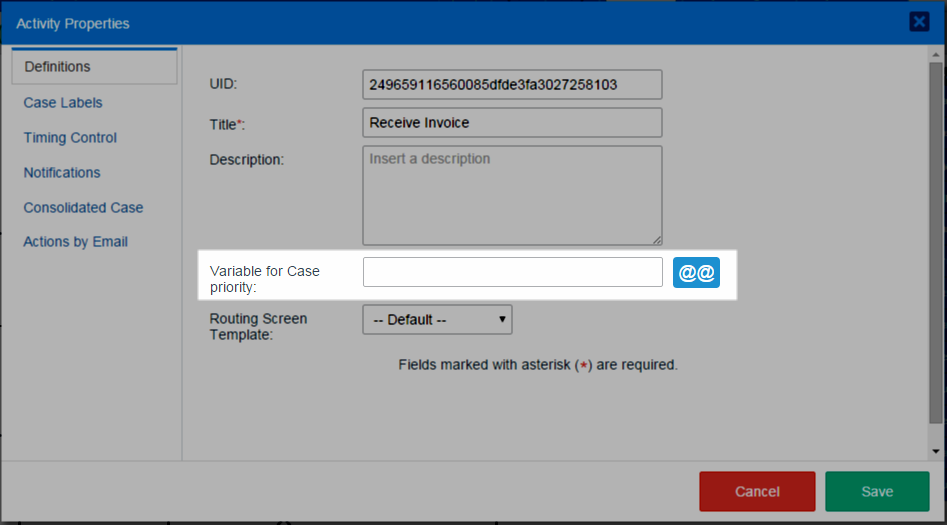Focus the Title field containing Receive Invoice
The height and width of the screenshot is (525, 947).
click(x=512, y=123)
